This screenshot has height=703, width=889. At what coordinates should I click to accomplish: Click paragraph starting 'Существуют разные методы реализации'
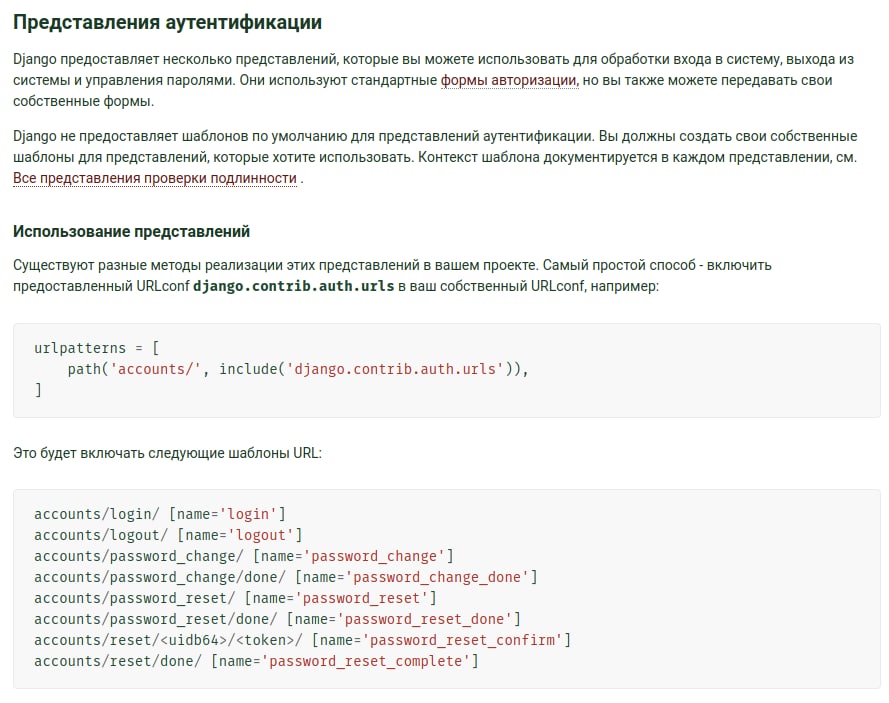392,276
